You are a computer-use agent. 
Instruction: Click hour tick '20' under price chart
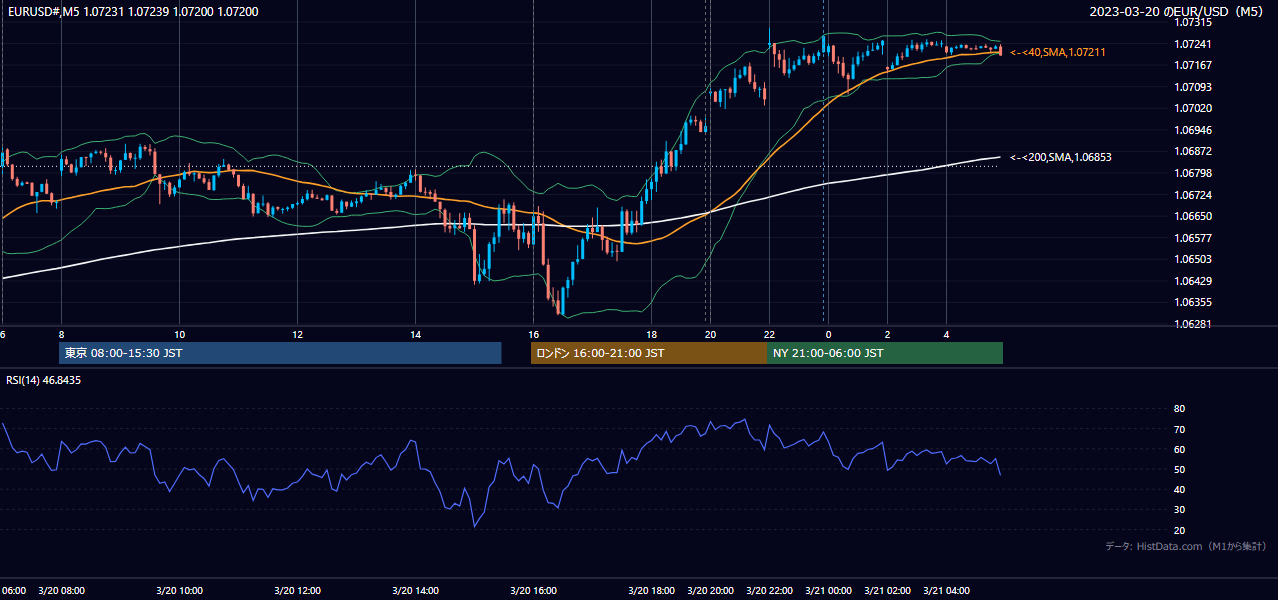click(x=710, y=334)
